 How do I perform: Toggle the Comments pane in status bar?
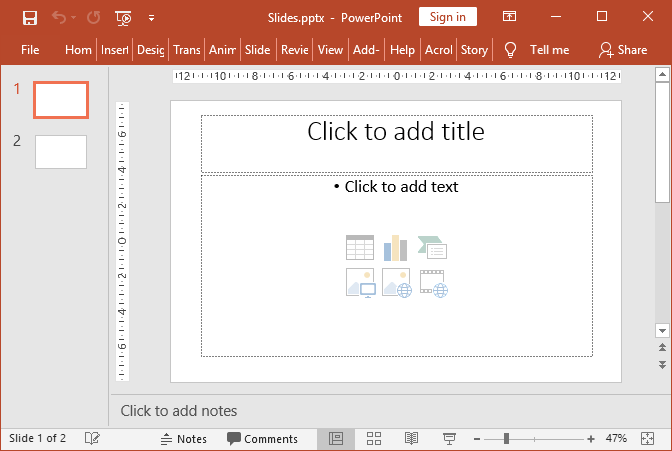pyautogui.click(x=262, y=439)
